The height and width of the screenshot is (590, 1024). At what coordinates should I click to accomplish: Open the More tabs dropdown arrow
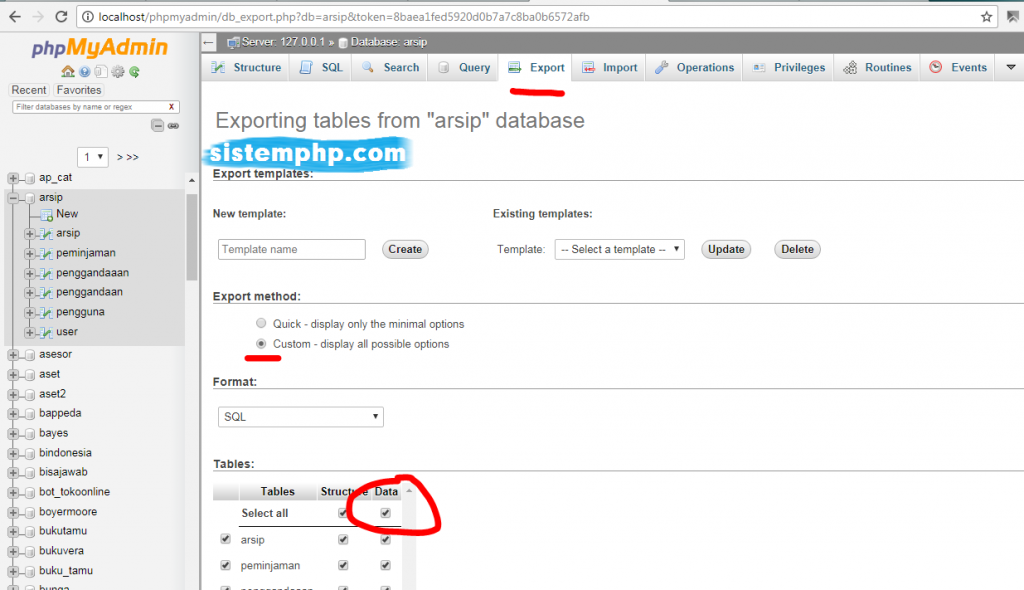(x=1010, y=67)
